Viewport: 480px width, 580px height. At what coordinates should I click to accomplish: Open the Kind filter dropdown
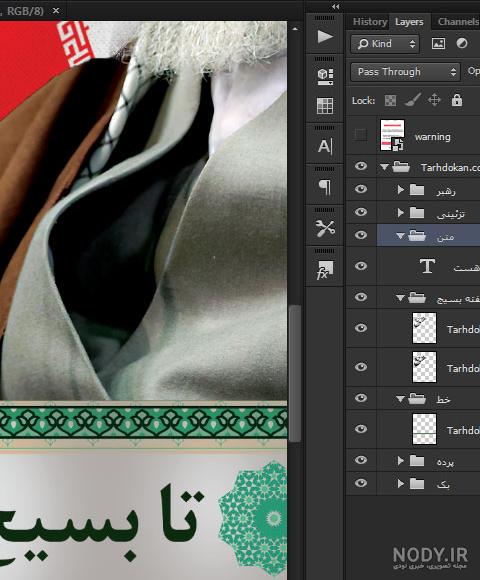pos(385,44)
